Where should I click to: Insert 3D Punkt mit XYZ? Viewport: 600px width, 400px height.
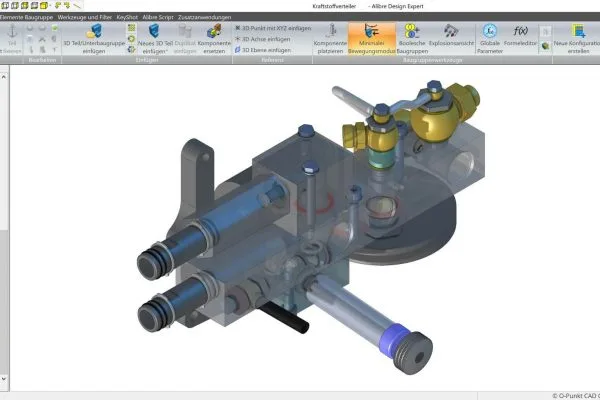(x=273, y=28)
